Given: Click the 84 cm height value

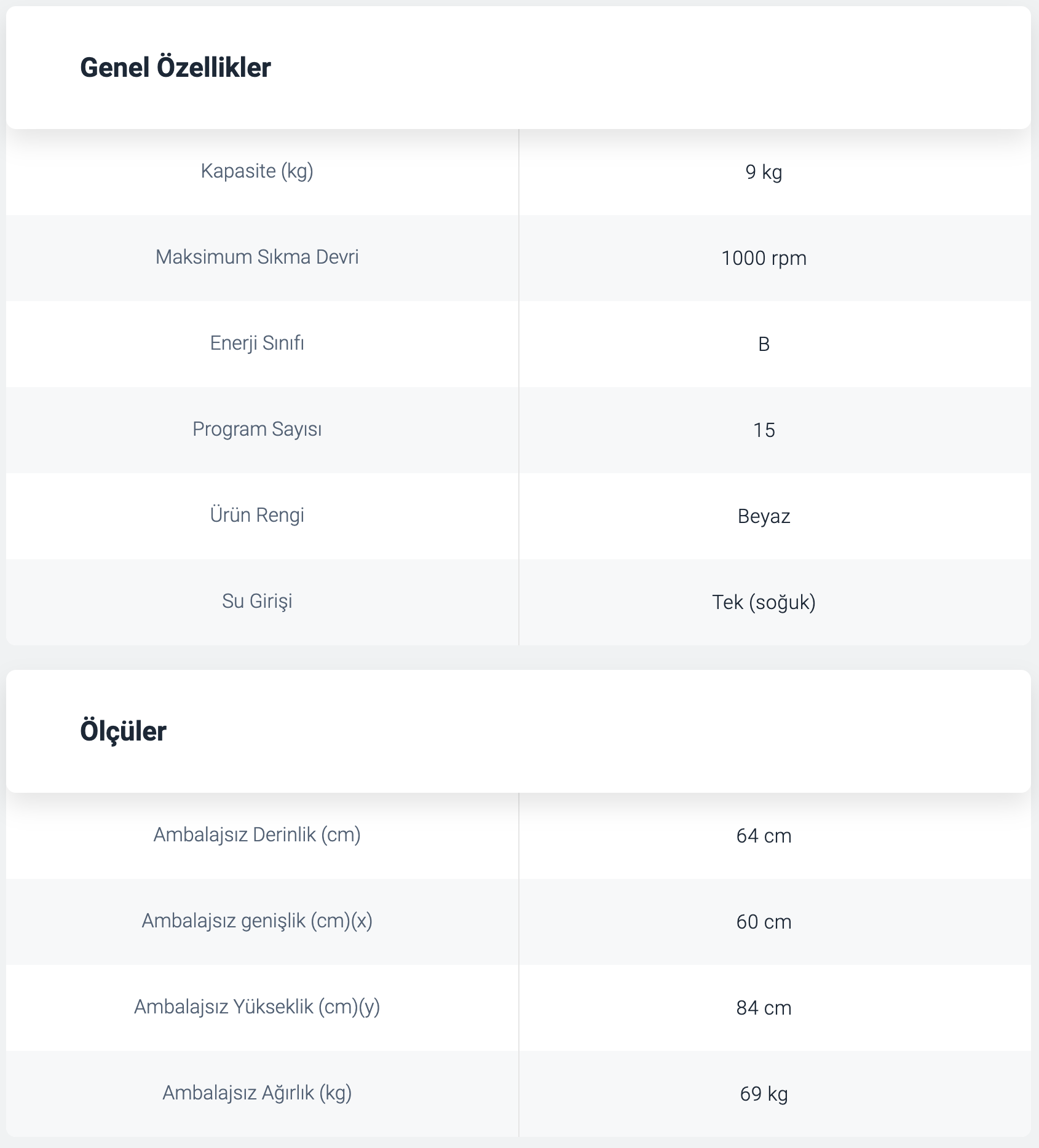Looking at the screenshot, I should pos(764,1008).
